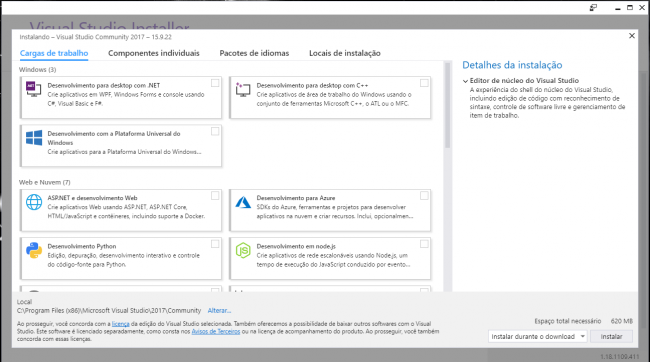The height and width of the screenshot is (362, 650).
Task: Open the Componentes individuais tab
Action: click(154, 53)
